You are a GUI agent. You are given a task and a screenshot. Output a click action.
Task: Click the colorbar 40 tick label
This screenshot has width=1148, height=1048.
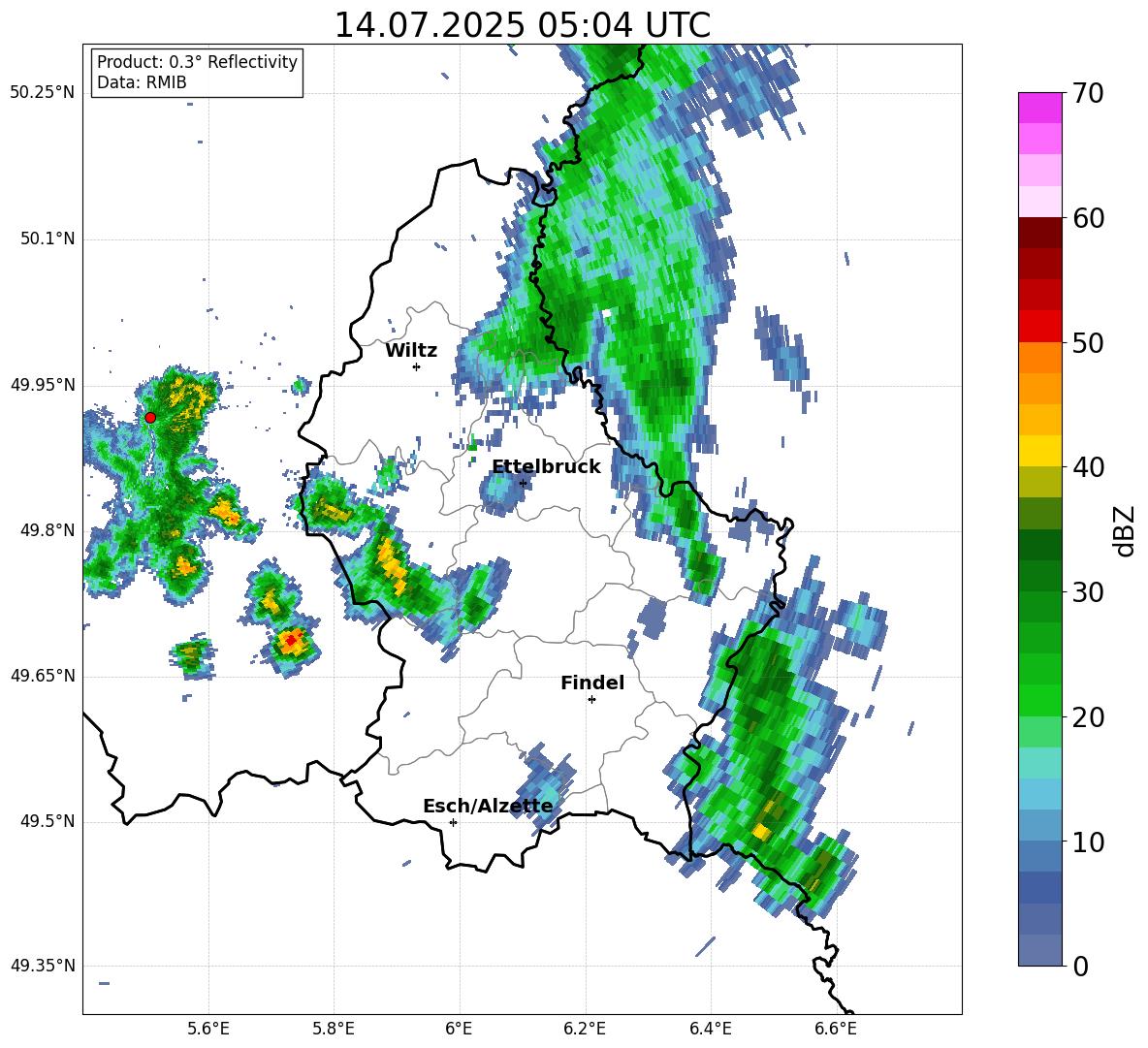(x=1088, y=467)
